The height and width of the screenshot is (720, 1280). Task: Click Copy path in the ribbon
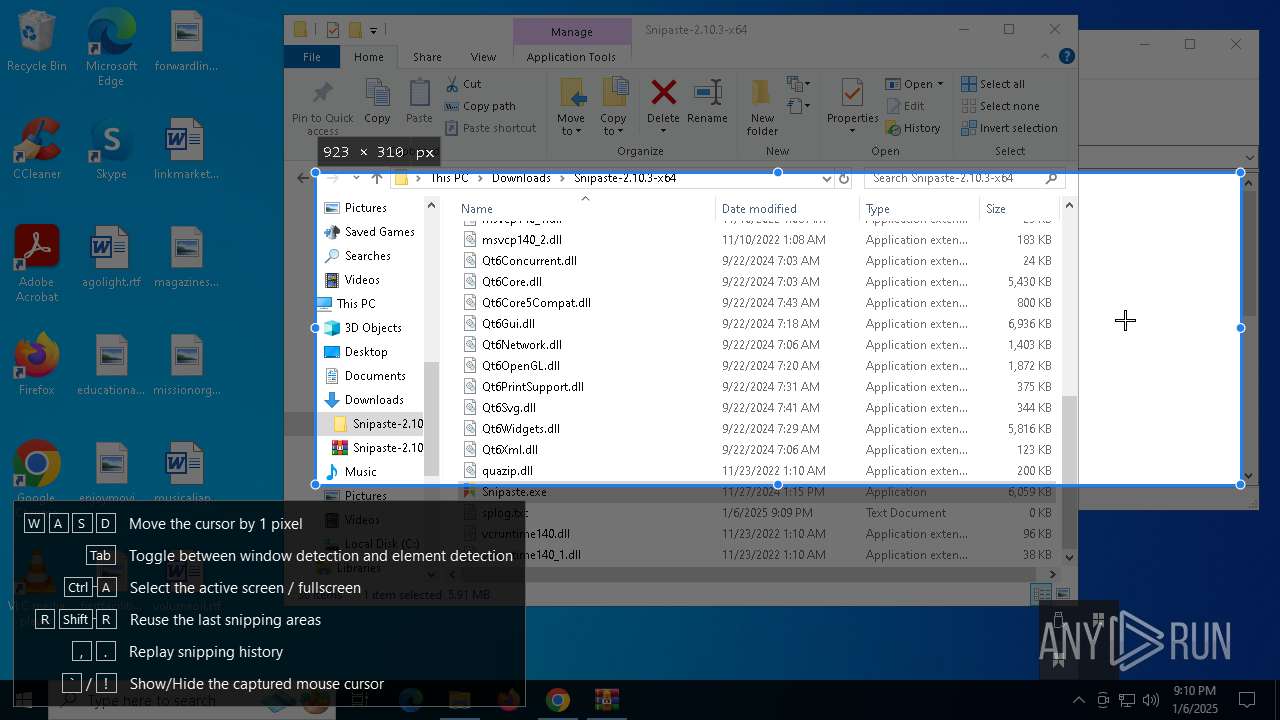pyautogui.click(x=480, y=106)
